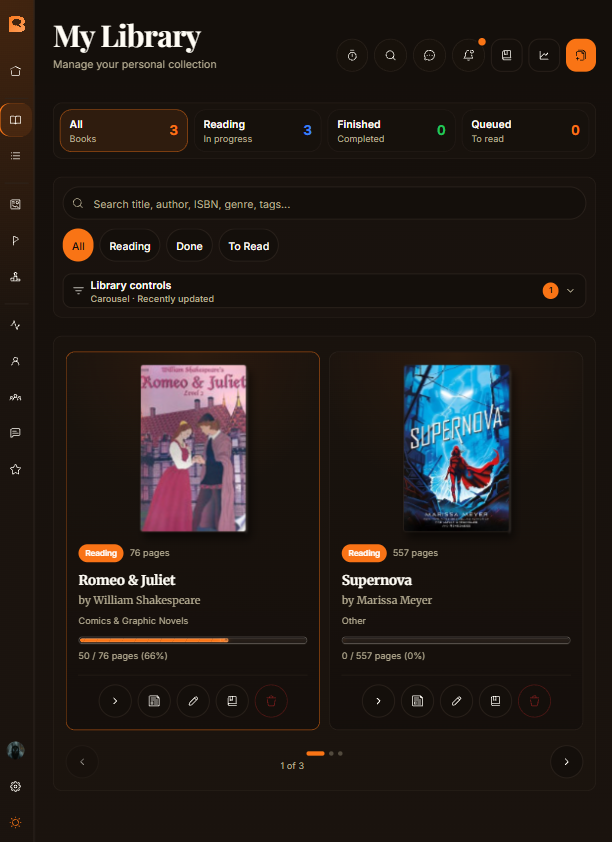Image resolution: width=612 pixels, height=842 pixels.
Task: Open the notifications bell icon
Action: pyautogui.click(x=469, y=55)
